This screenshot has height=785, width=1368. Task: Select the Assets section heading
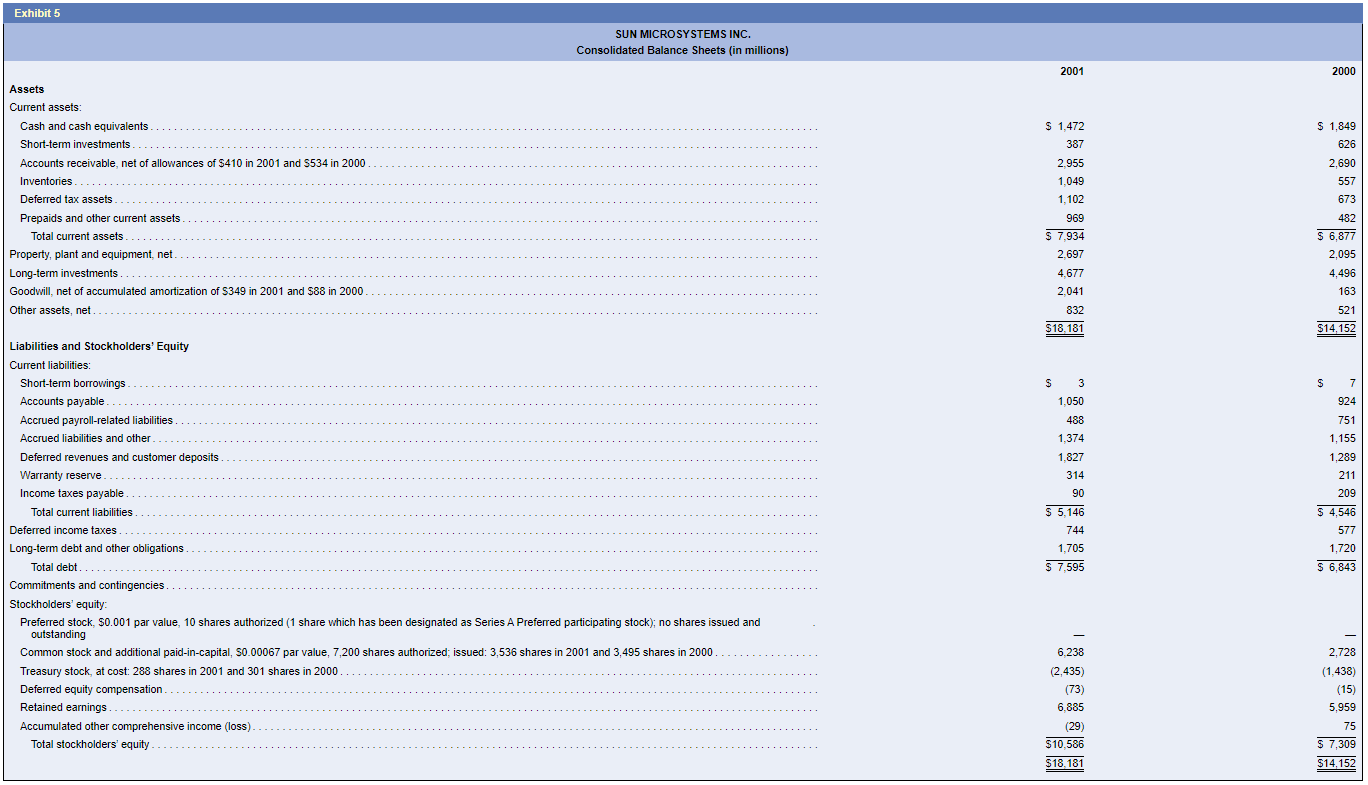pos(25,89)
